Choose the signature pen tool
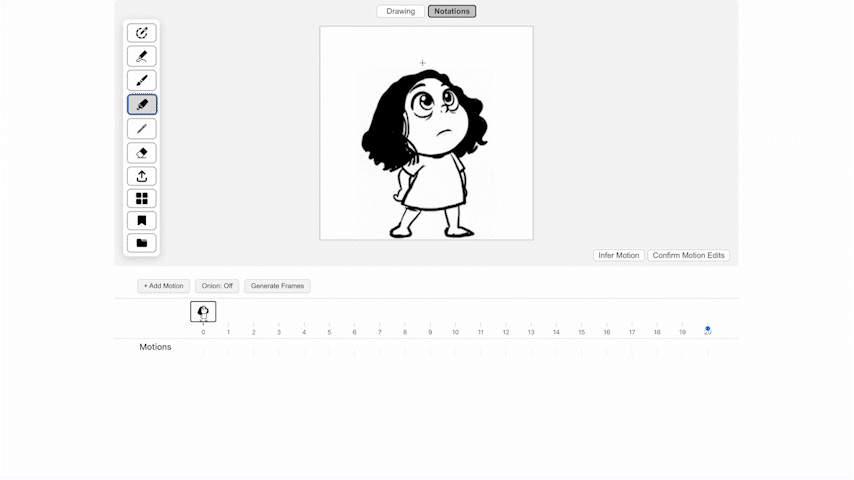 click(x=141, y=57)
